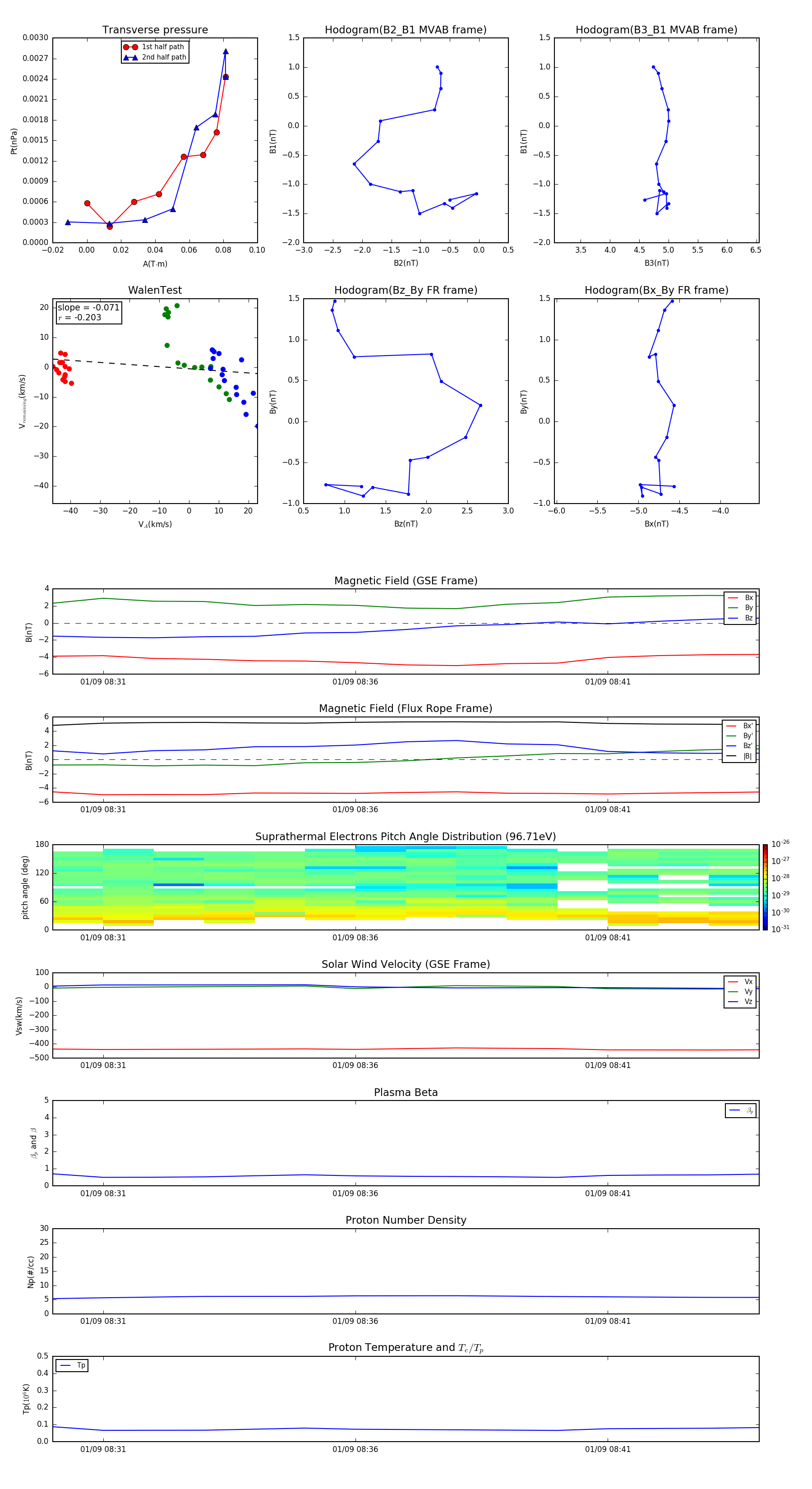Click the "Bx" entry in GSE magnetic field legend
This screenshot has height=1489, width=812.
[740, 598]
